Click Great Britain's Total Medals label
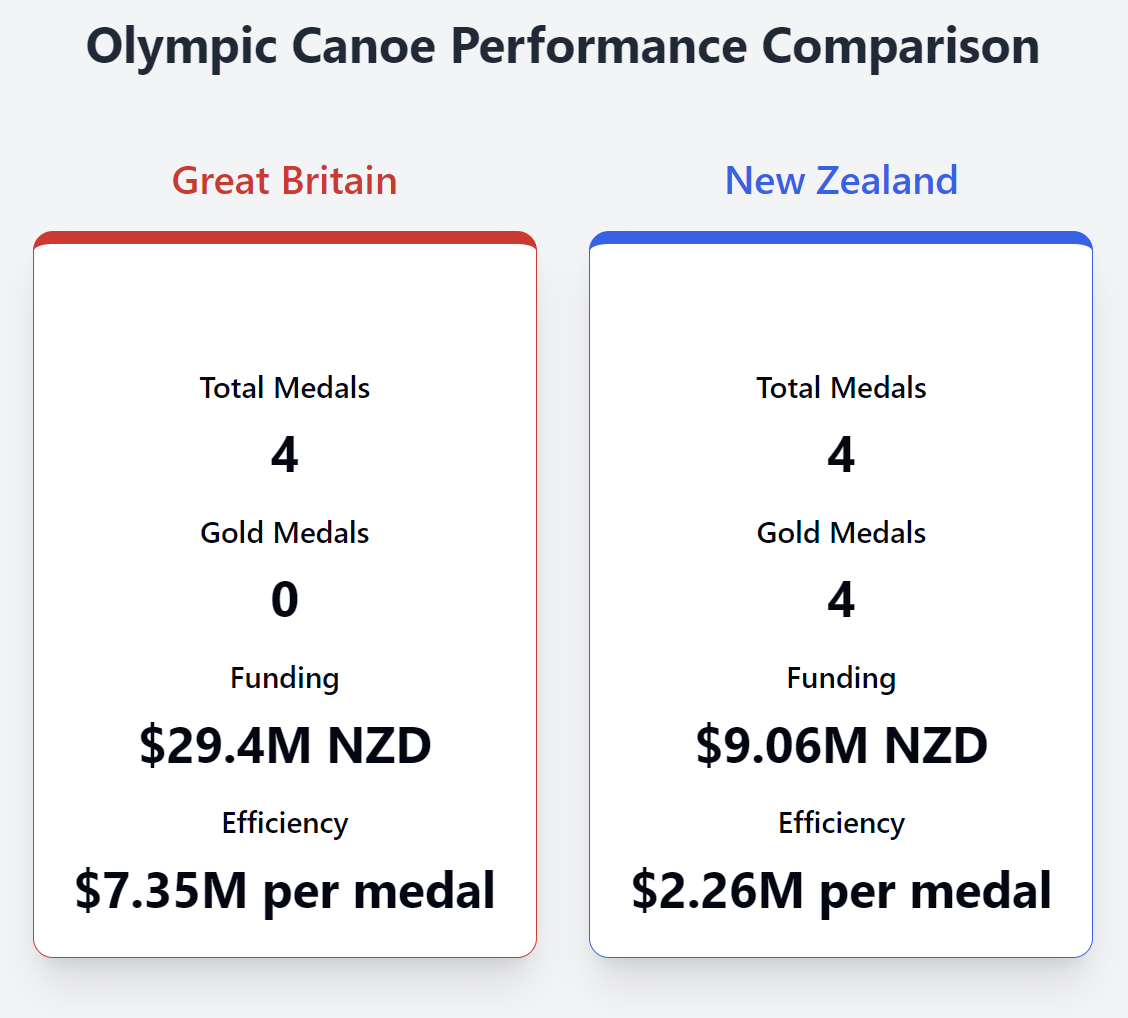The height and width of the screenshot is (1018, 1128). click(284, 388)
